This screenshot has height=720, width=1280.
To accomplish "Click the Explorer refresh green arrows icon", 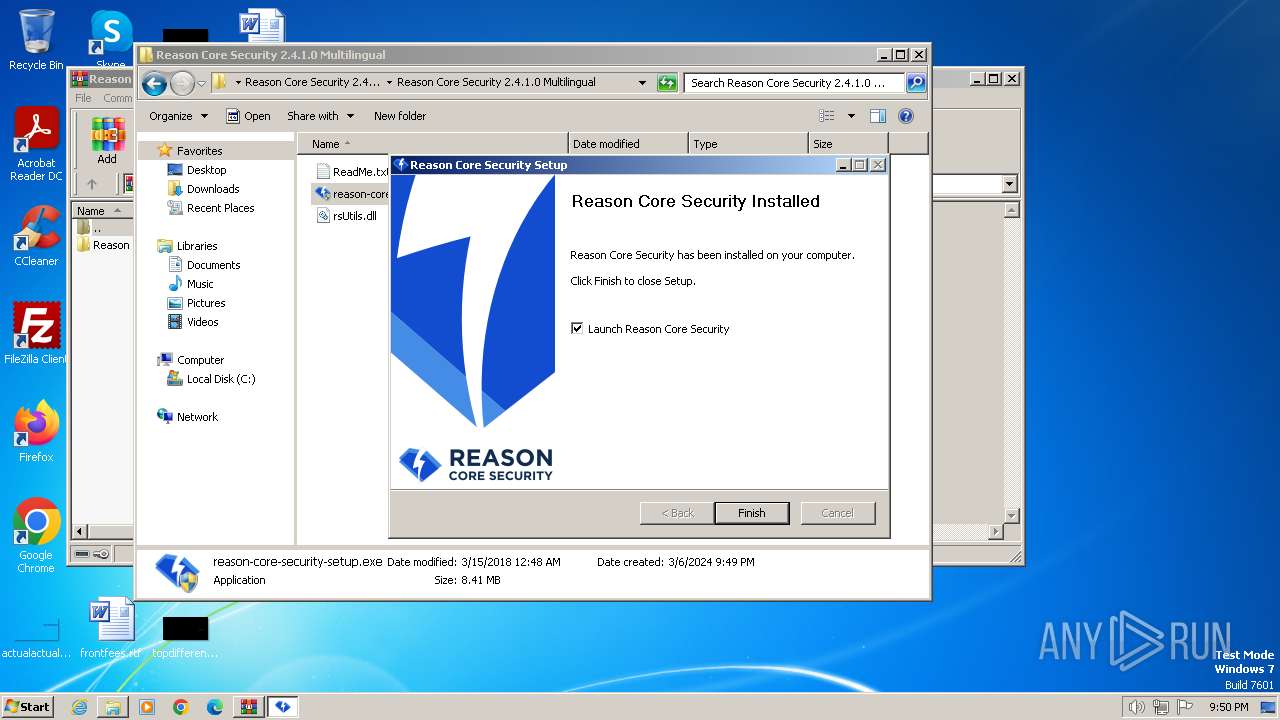I will pos(667,83).
